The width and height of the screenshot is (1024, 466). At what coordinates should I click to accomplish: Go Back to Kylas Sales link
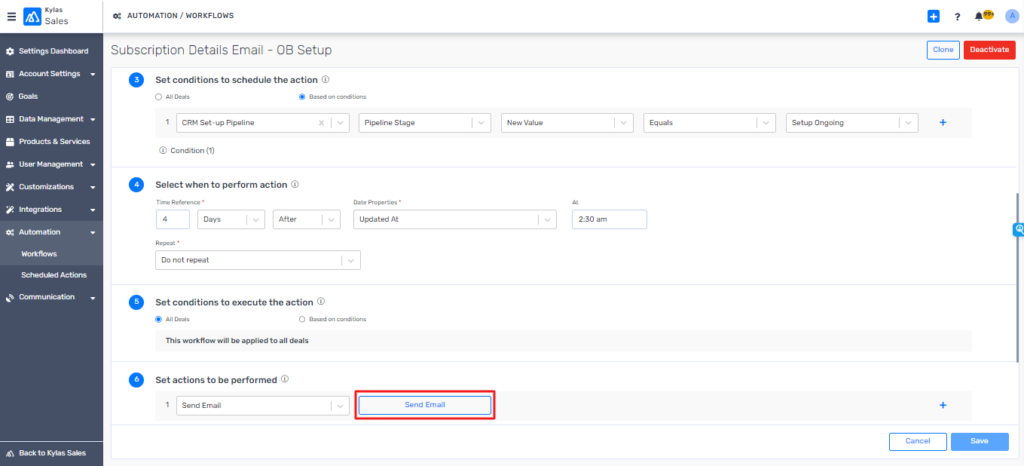(x=52, y=453)
